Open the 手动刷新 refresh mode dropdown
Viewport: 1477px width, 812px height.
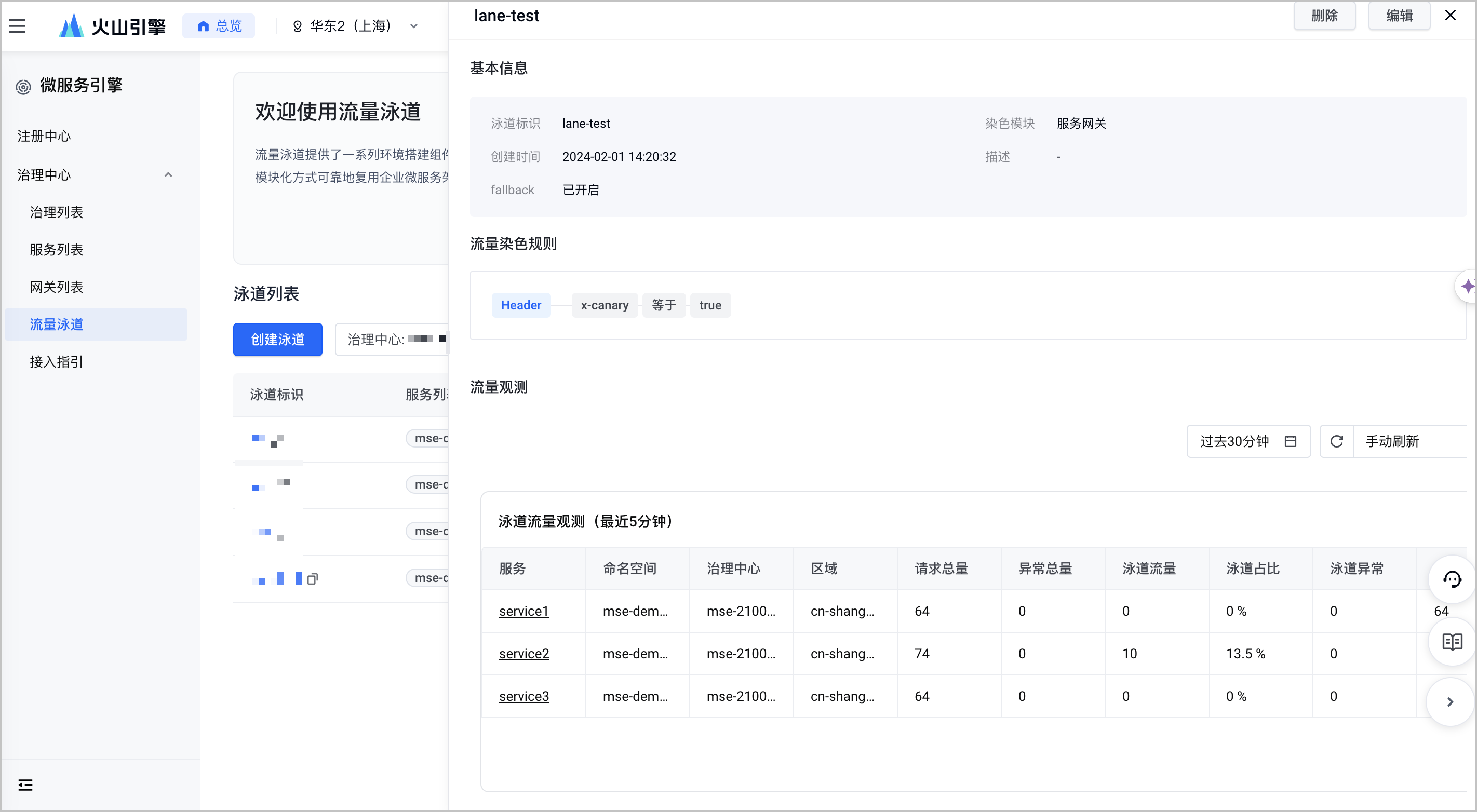[1411, 441]
